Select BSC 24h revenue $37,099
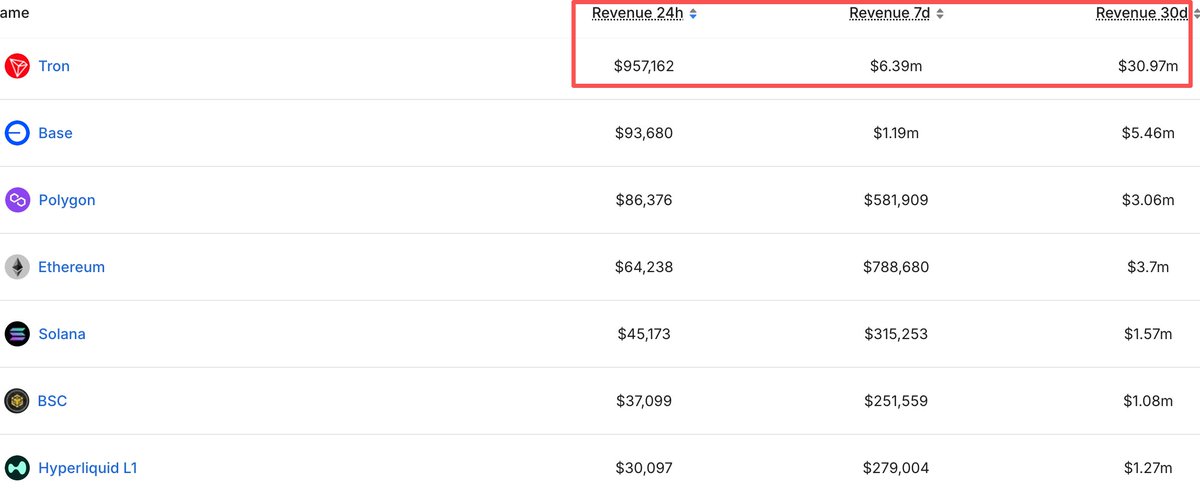The width and height of the screenshot is (1200, 494). coord(644,401)
